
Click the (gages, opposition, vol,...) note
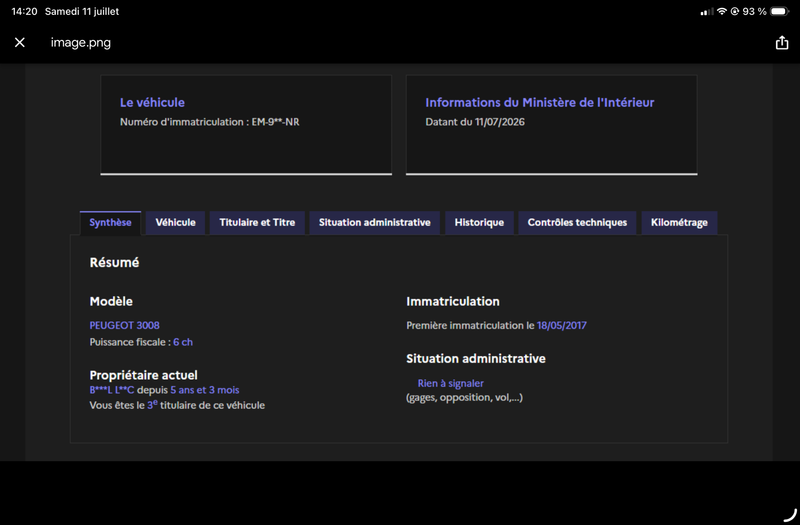(x=464, y=397)
